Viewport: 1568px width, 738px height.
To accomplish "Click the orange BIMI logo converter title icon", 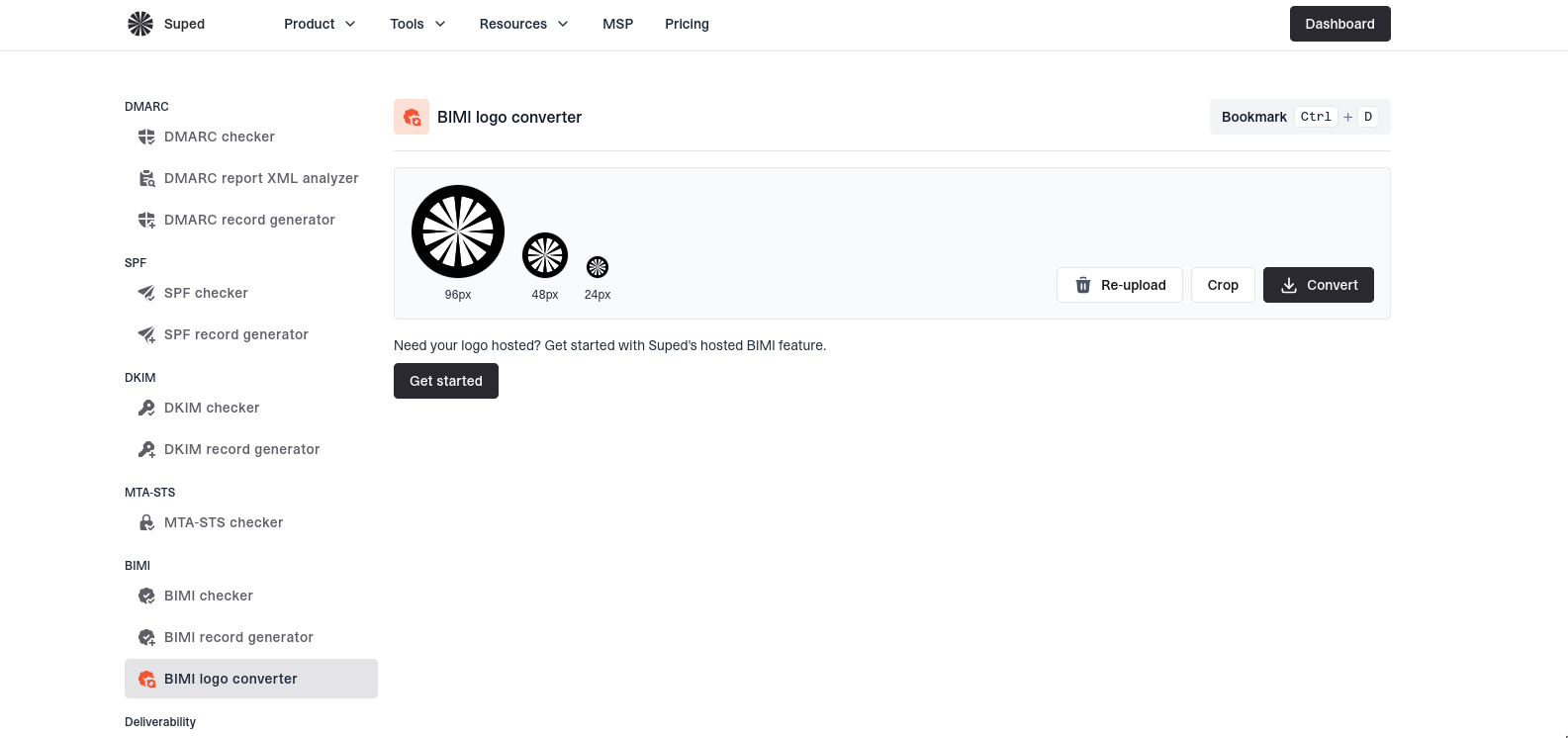I will (412, 117).
